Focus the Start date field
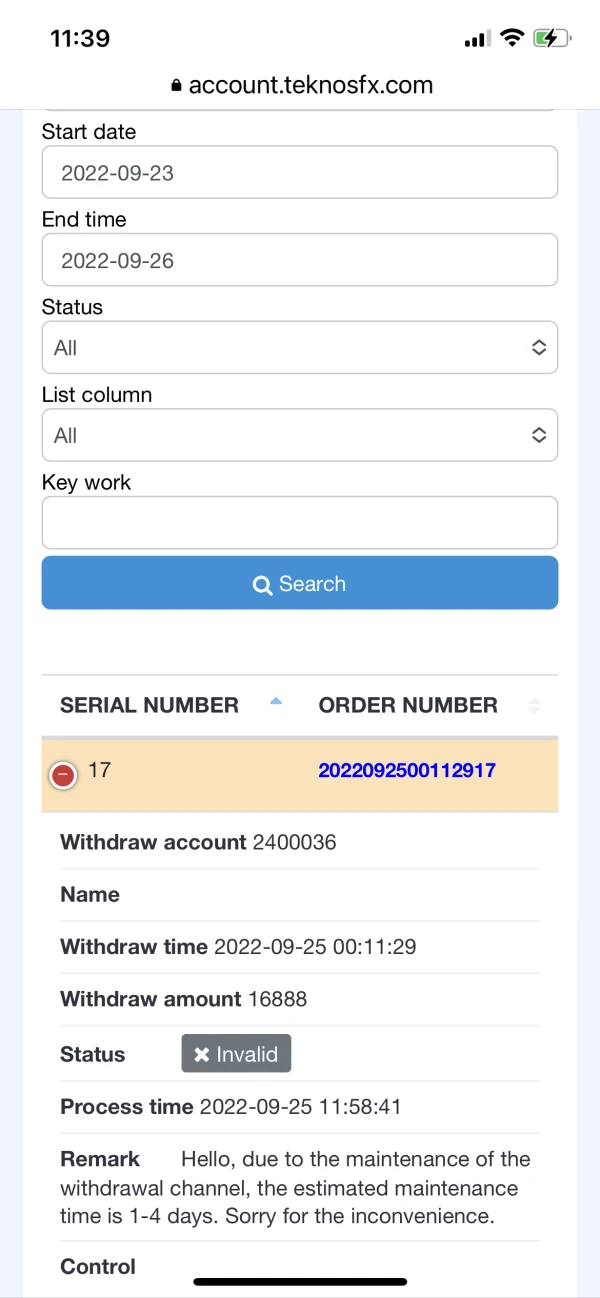Viewport: 600px width, 1298px height. 299,173
